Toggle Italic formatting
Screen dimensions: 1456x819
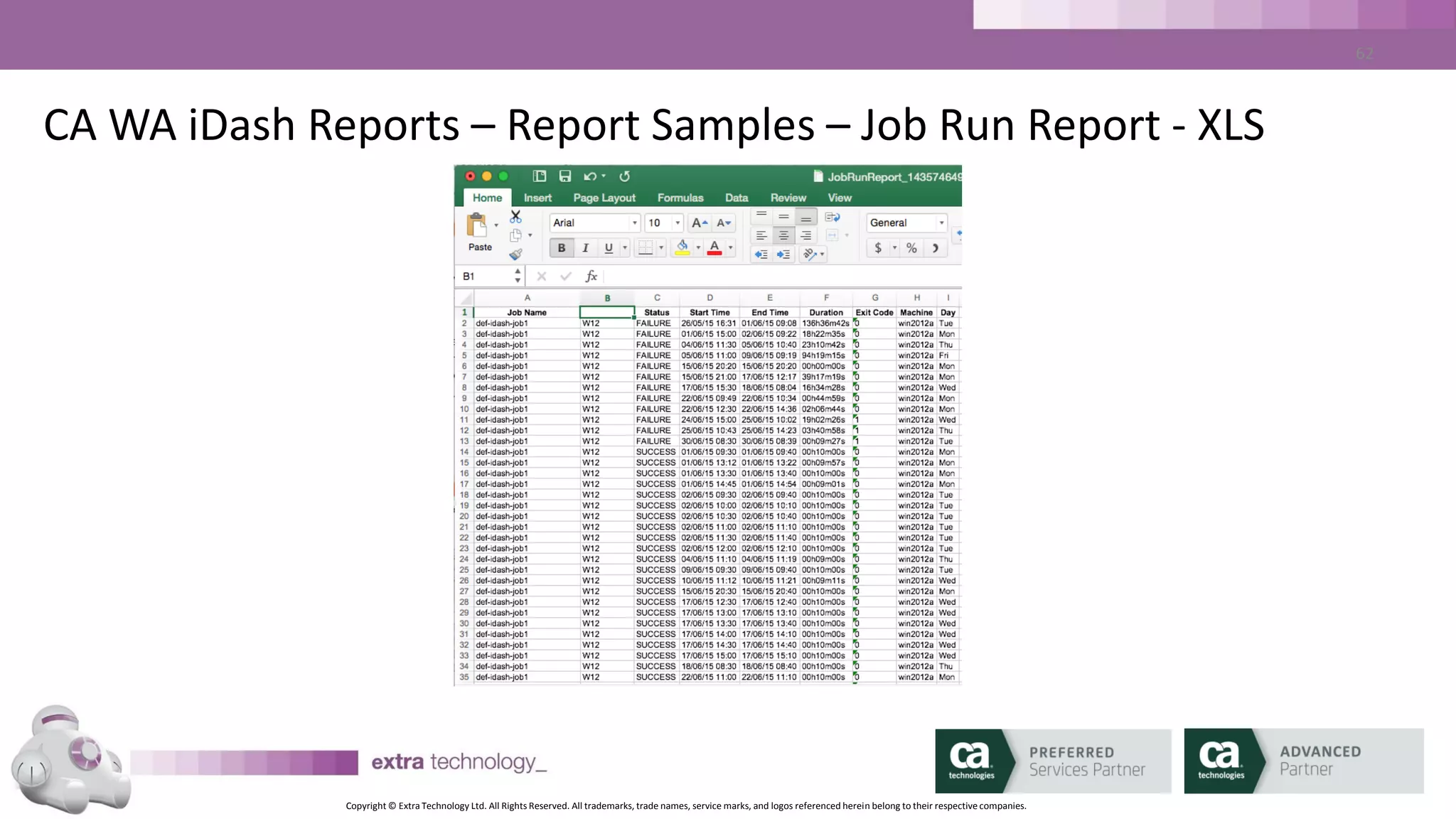(585, 247)
